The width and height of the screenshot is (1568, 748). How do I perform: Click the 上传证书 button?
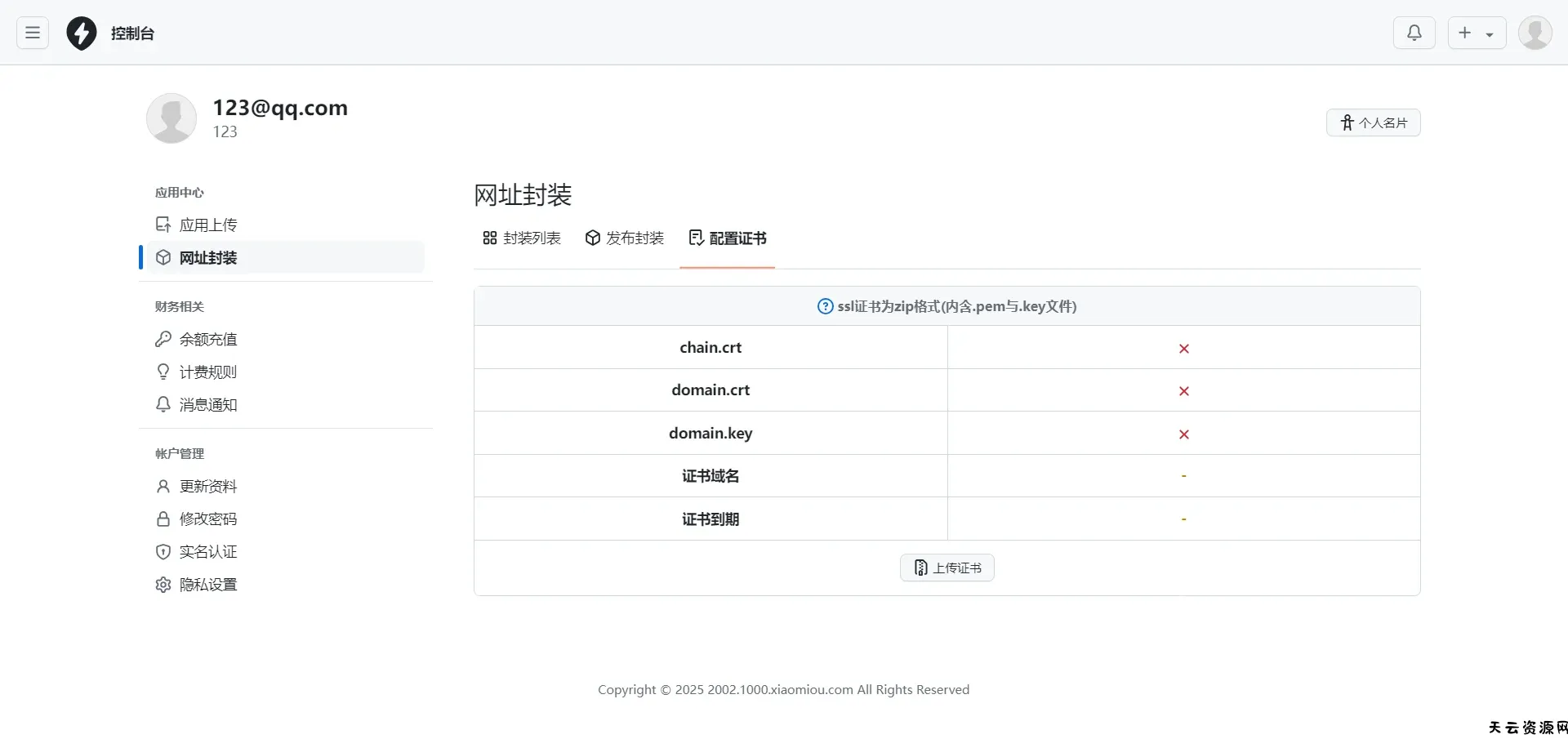point(947,568)
